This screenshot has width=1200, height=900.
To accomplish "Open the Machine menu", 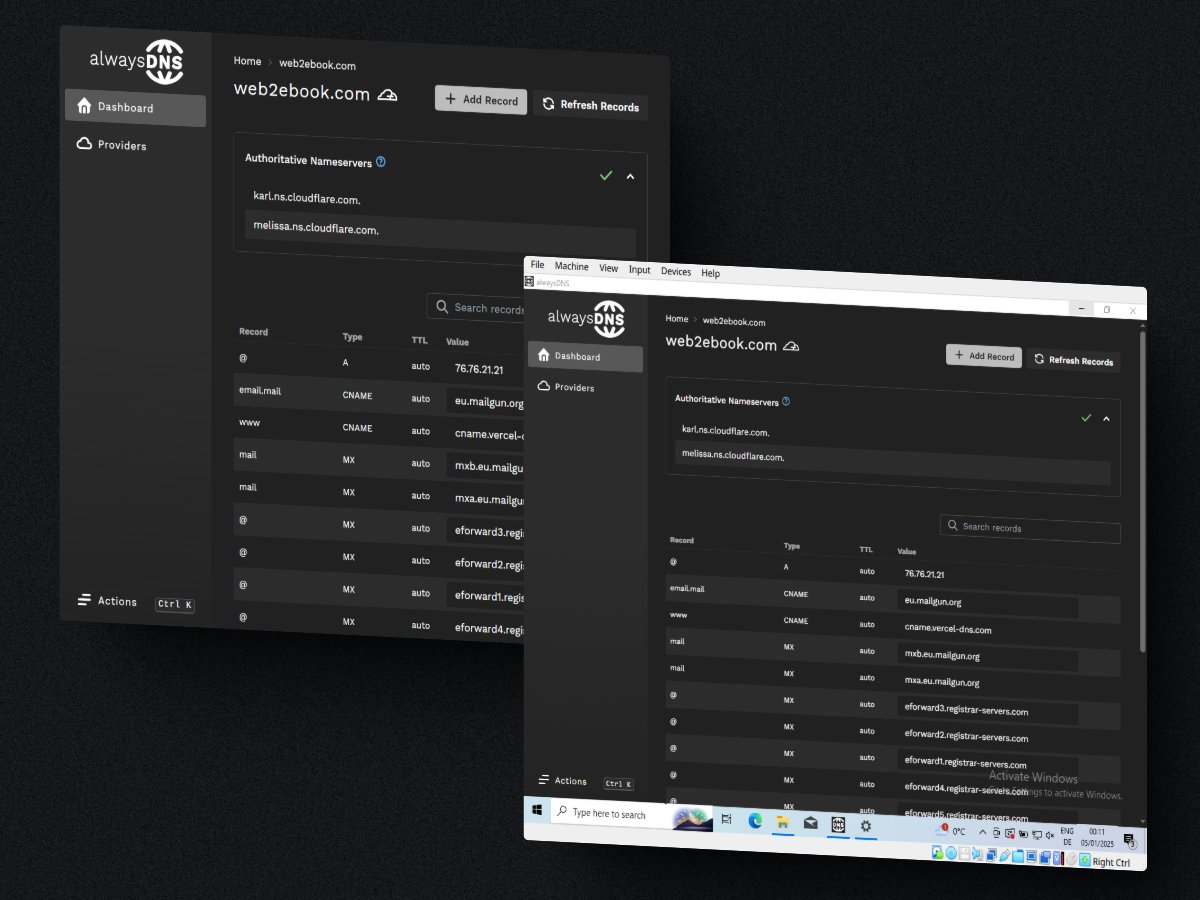I will (x=571, y=266).
